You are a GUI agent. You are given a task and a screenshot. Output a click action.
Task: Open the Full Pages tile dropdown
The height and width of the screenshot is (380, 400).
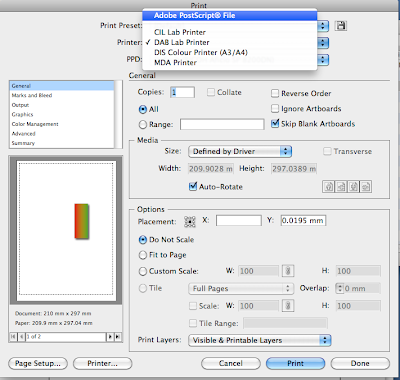pyautogui.click(x=241, y=289)
